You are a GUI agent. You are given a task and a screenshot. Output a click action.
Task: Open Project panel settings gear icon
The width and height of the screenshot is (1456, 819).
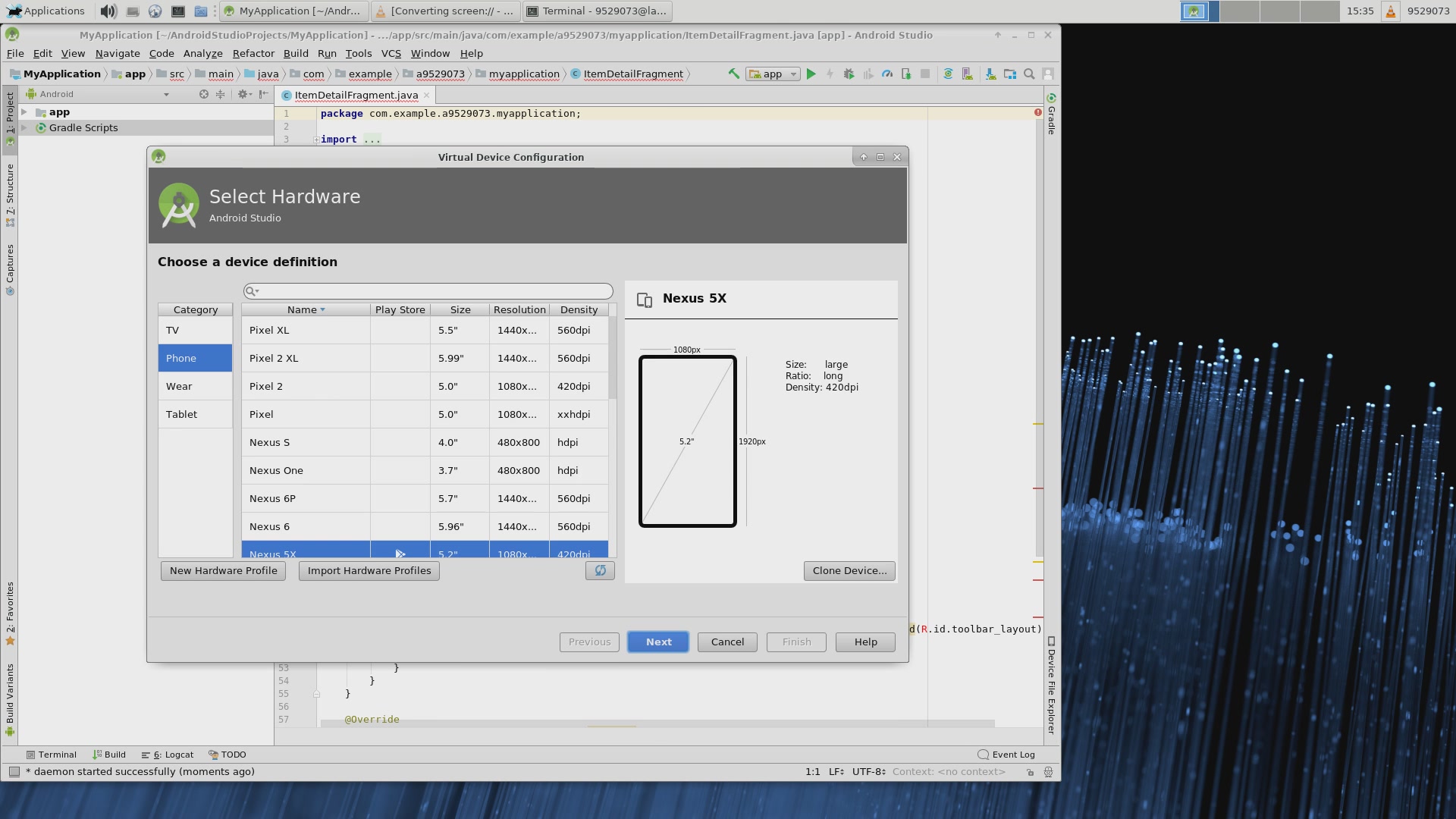pos(243,94)
